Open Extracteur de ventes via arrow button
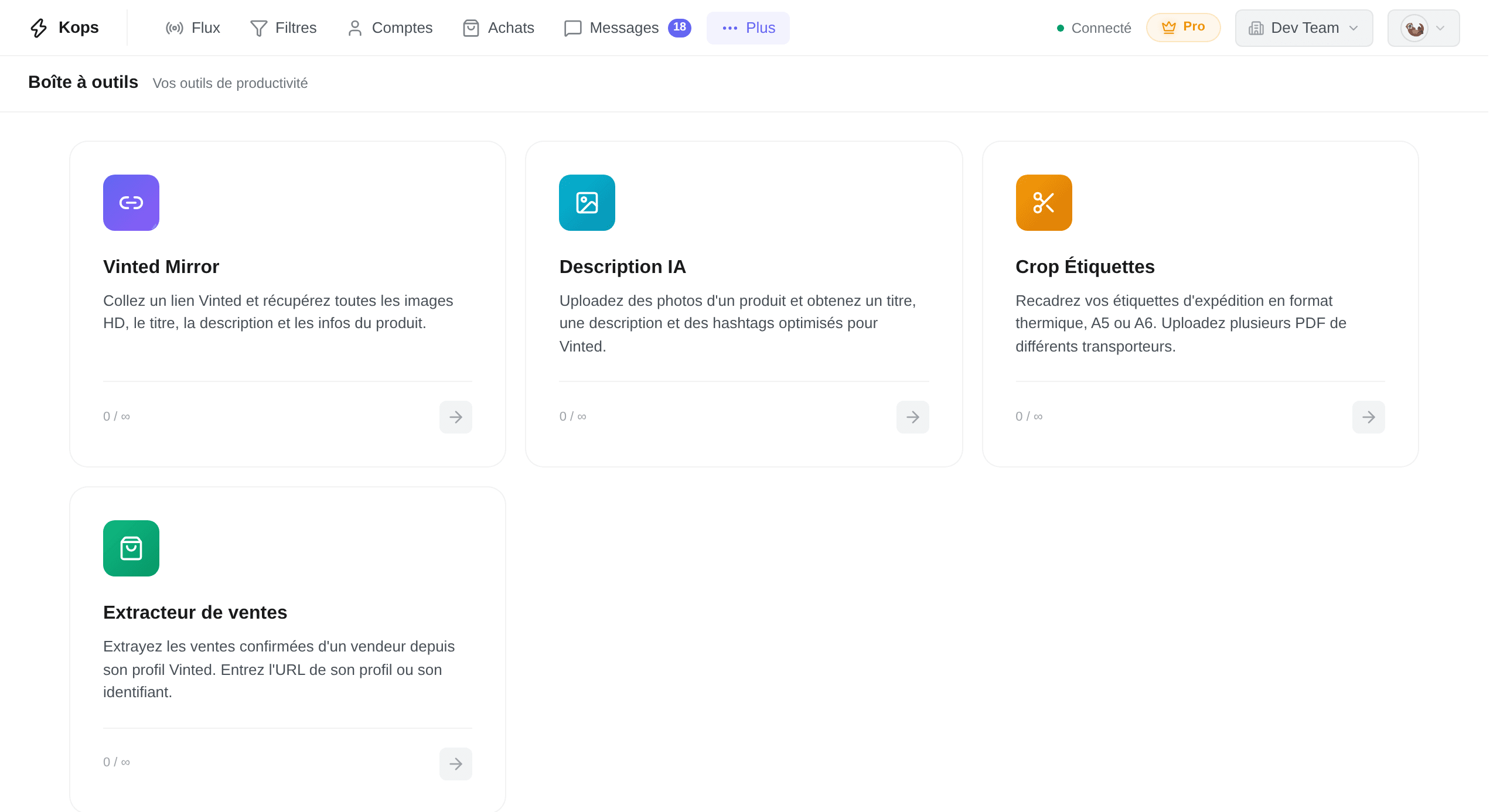The height and width of the screenshot is (812, 1500). [456, 764]
